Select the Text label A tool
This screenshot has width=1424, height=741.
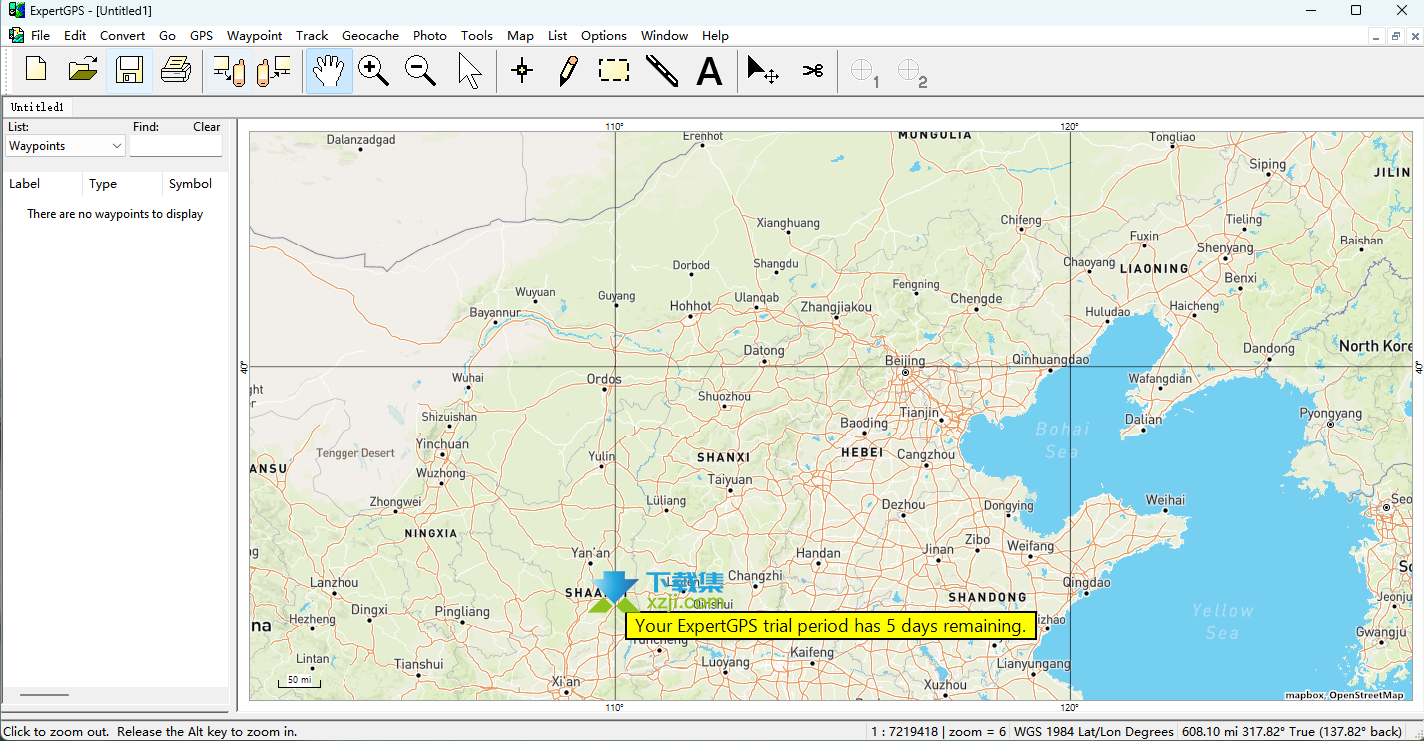(x=709, y=70)
